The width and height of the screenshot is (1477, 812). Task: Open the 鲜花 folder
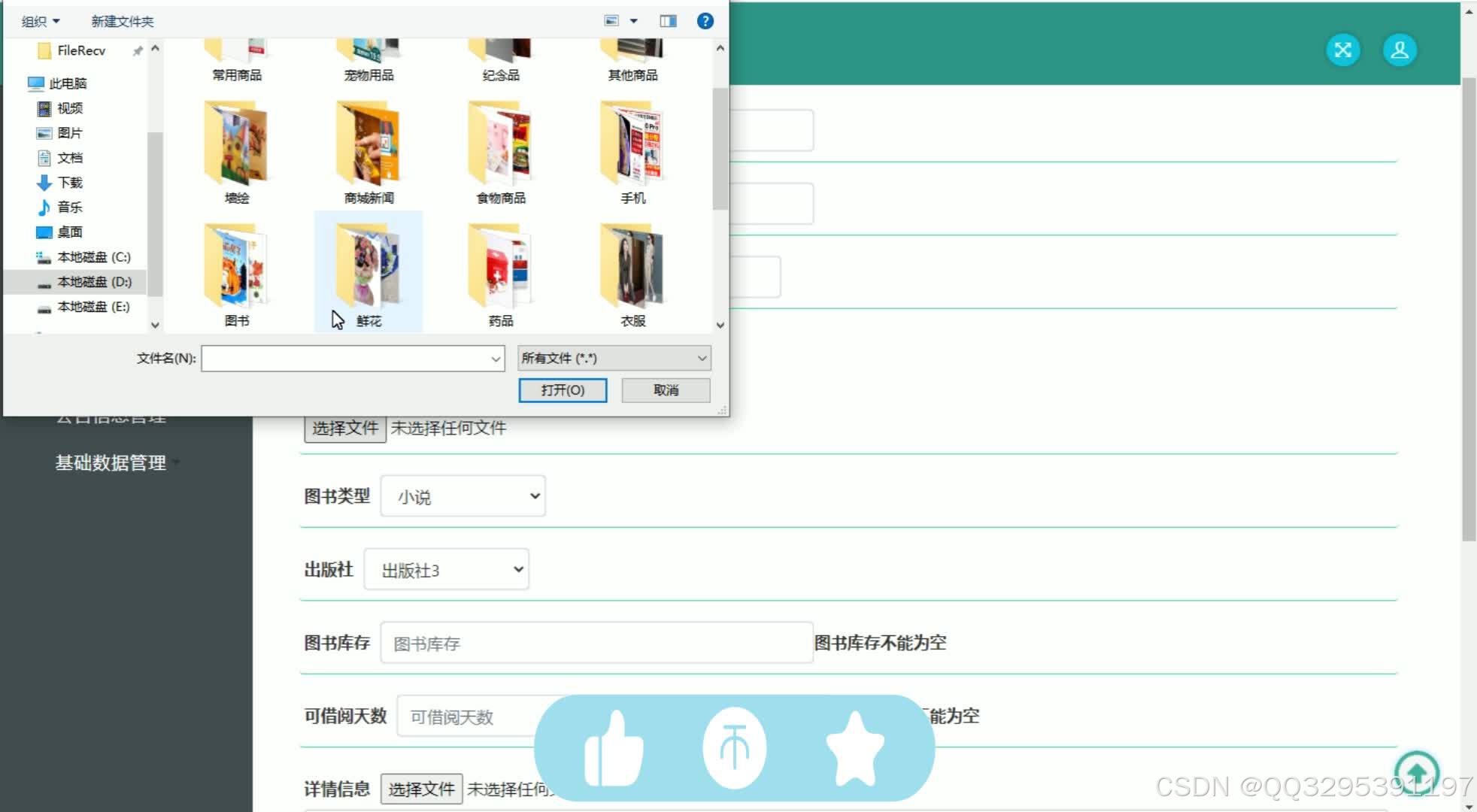tap(368, 273)
